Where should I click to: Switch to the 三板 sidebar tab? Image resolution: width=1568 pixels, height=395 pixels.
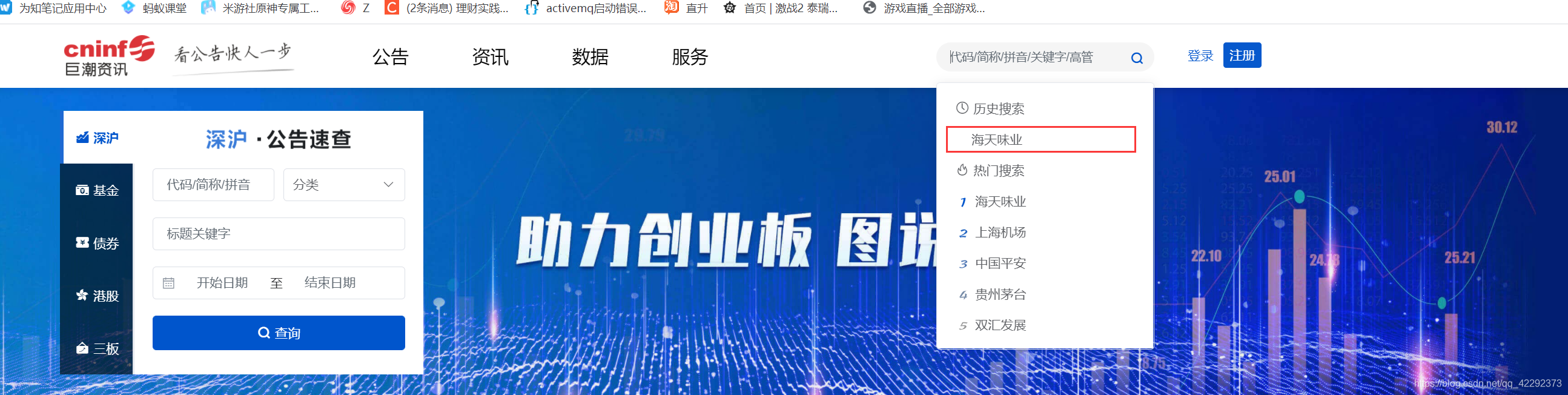(97, 348)
